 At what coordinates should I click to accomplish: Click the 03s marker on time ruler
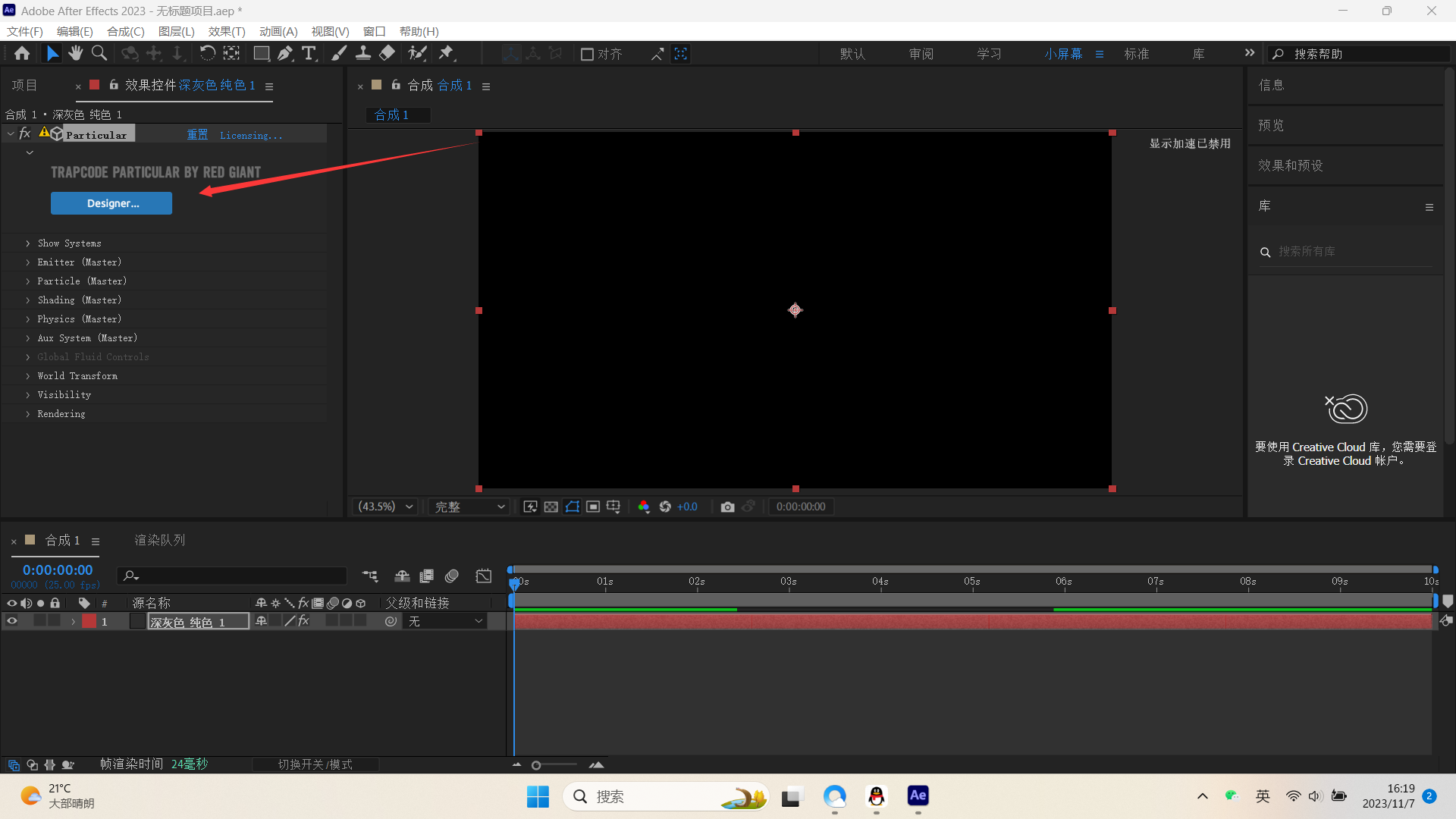click(789, 582)
